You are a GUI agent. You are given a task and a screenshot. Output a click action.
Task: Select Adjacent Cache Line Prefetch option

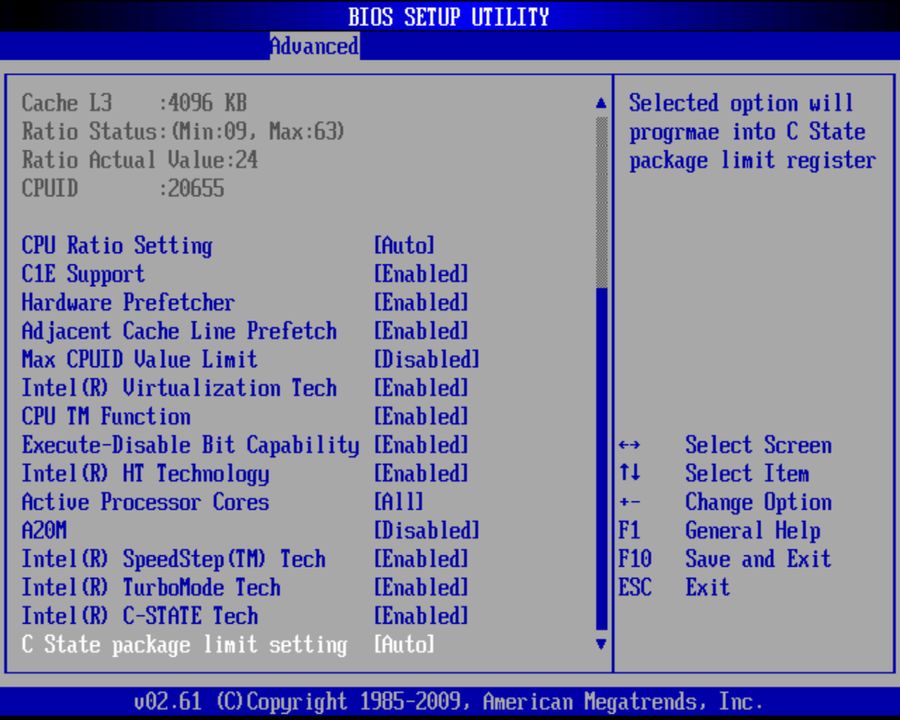[179, 331]
